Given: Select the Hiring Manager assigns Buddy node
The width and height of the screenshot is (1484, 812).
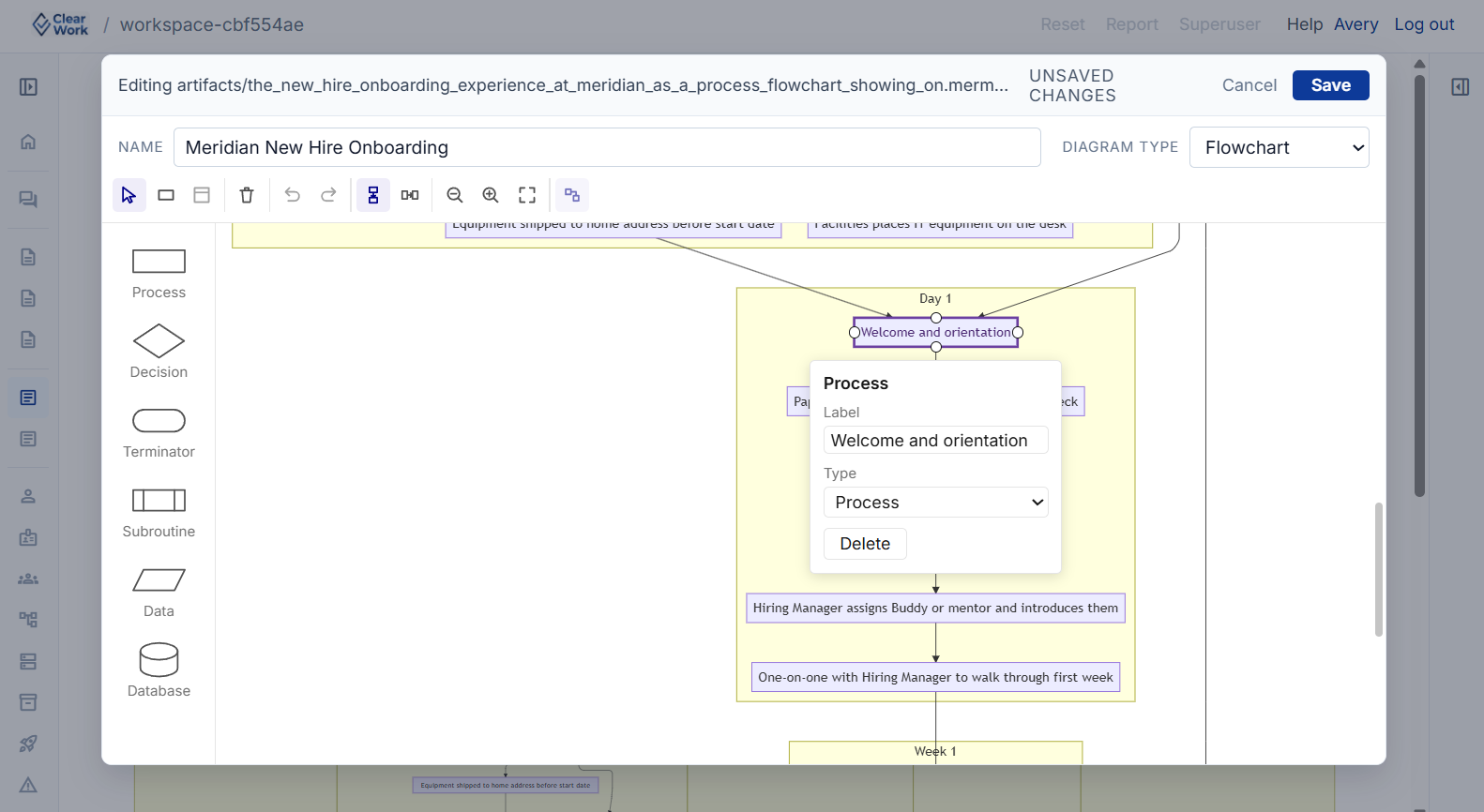Looking at the screenshot, I should point(935,608).
